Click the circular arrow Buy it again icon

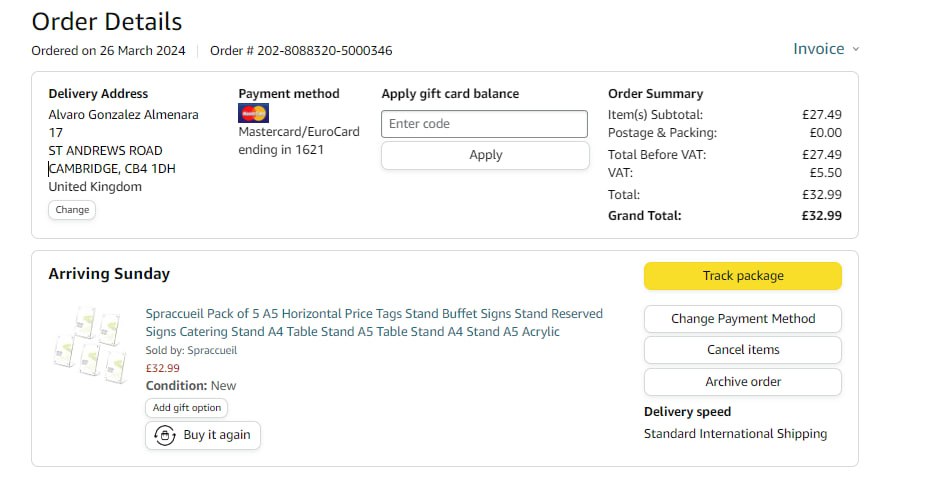coord(163,435)
